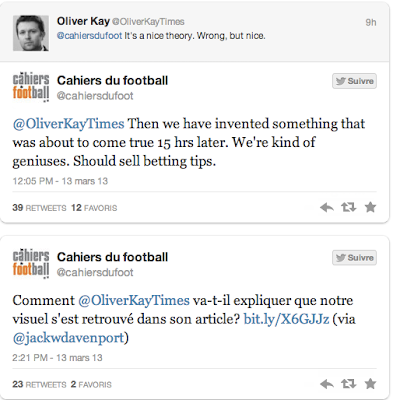
Task: View the 39 retweets list
Action: pos(39,208)
